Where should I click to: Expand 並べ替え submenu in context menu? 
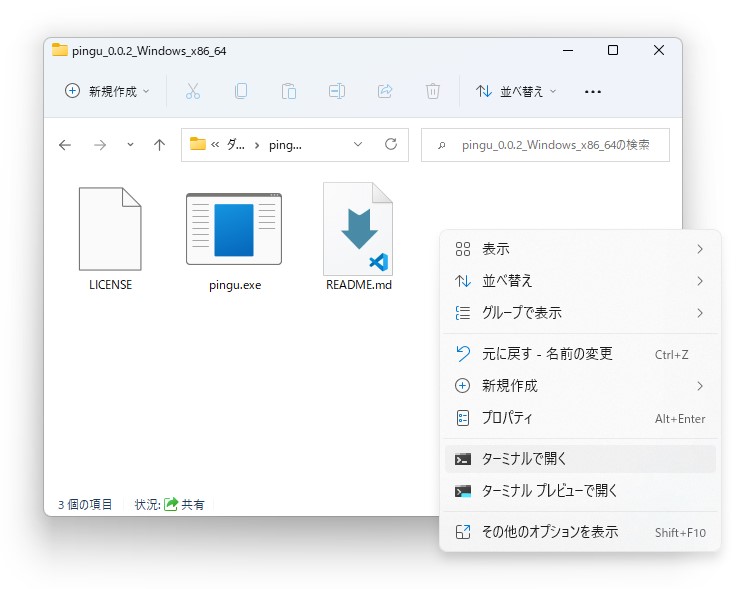(580, 281)
